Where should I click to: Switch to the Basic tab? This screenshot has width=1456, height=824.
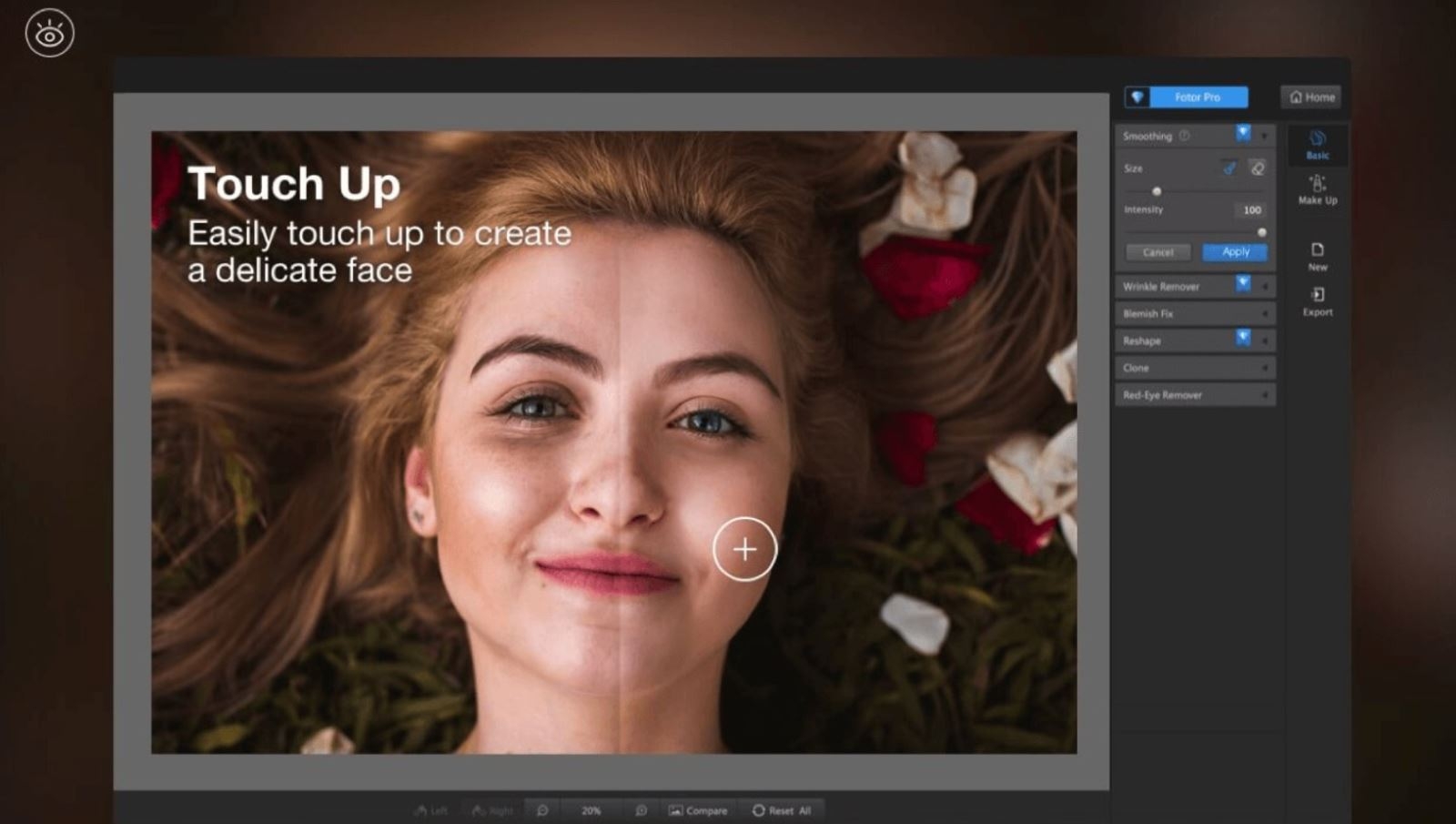pos(1317,145)
